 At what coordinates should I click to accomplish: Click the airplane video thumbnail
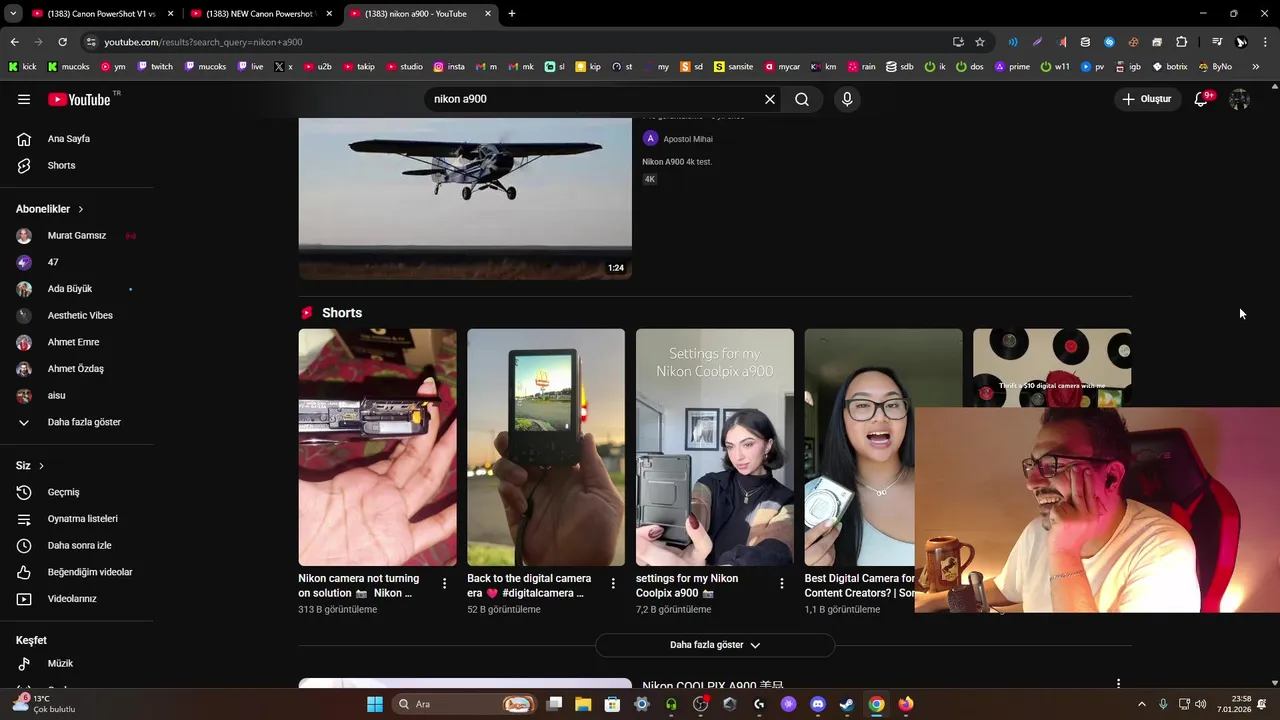pos(465,198)
